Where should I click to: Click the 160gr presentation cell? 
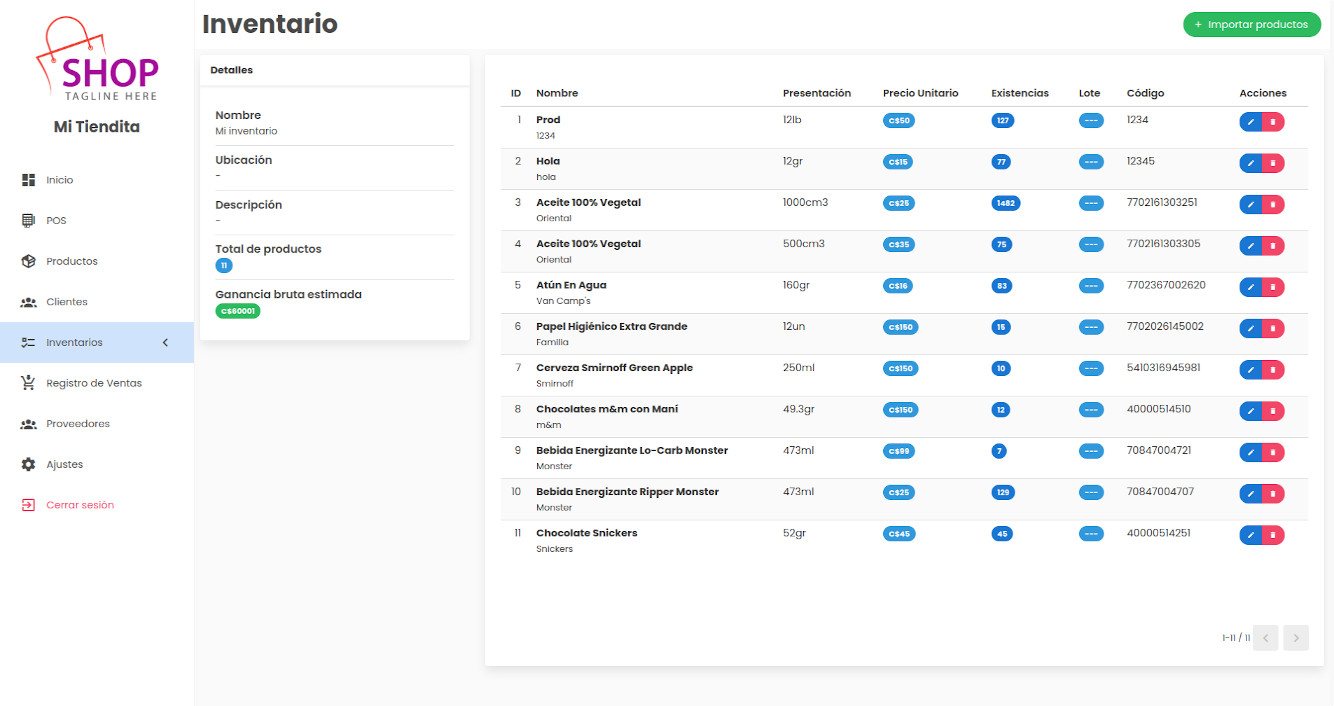click(796, 285)
